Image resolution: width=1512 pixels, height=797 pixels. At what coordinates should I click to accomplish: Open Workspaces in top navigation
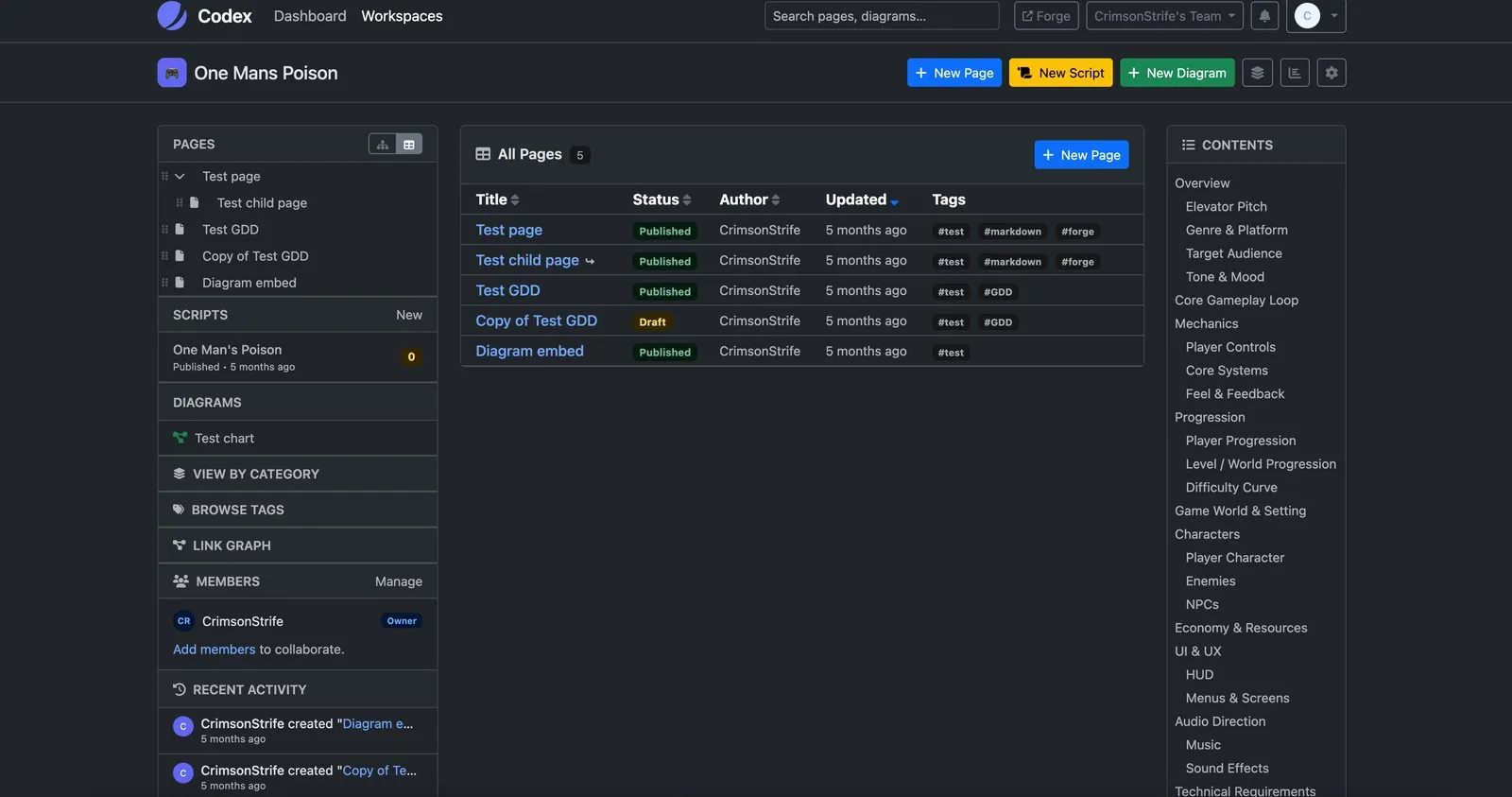click(x=402, y=16)
